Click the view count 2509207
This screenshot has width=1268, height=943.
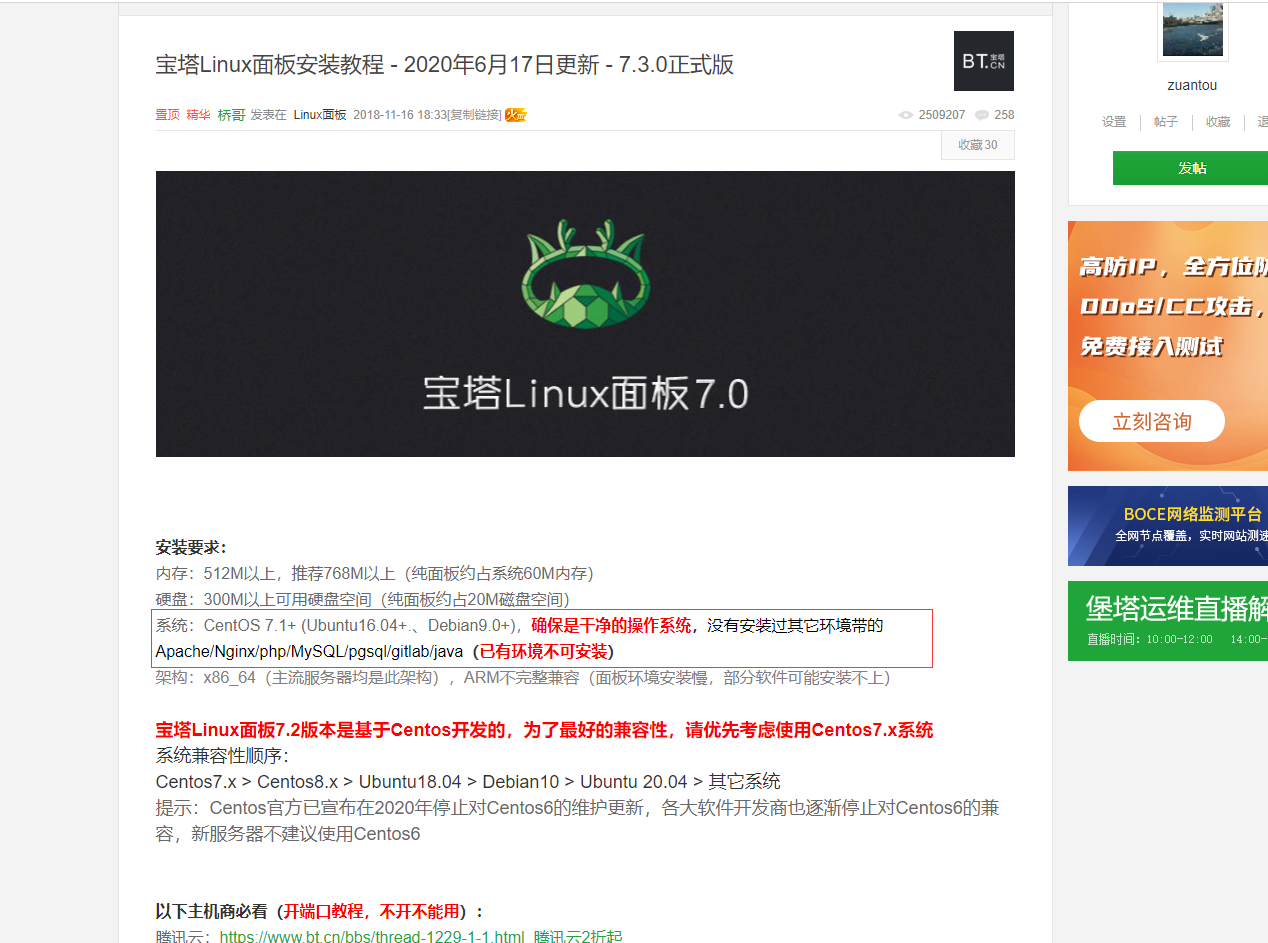[942, 115]
